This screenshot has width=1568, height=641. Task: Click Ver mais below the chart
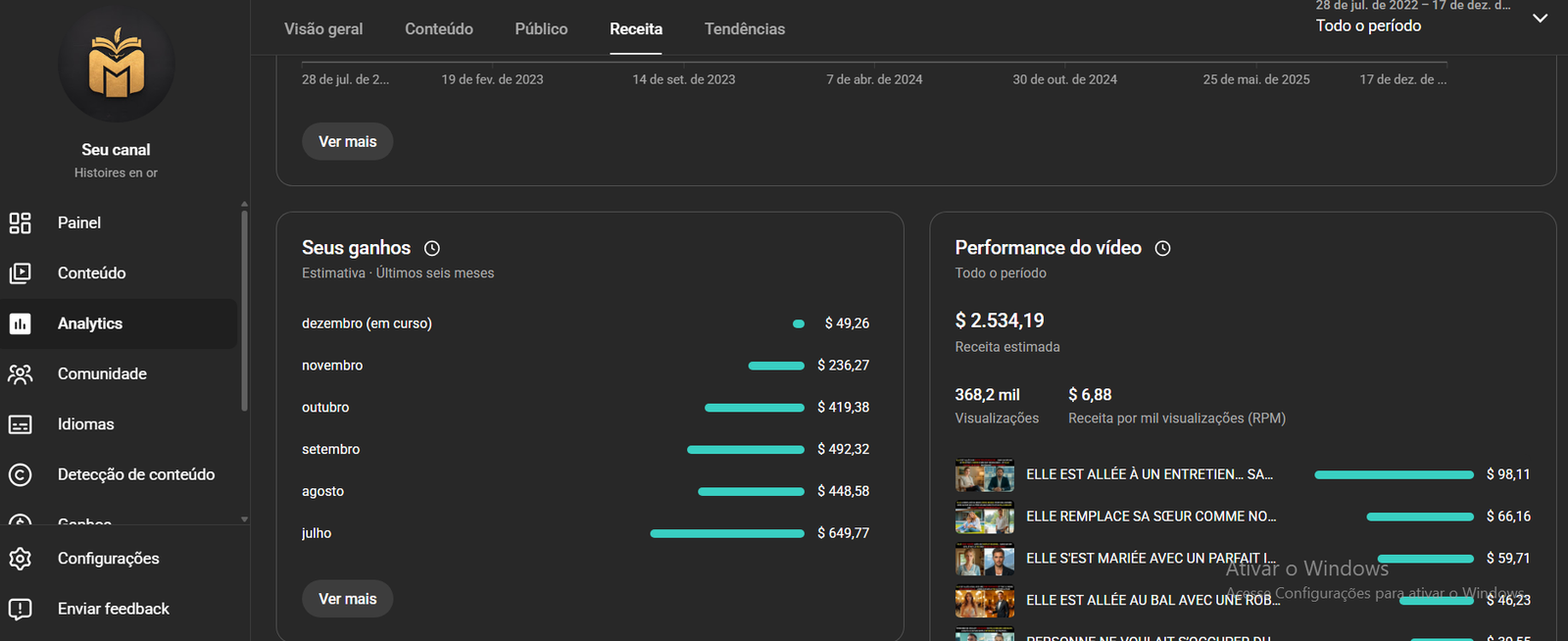(347, 142)
